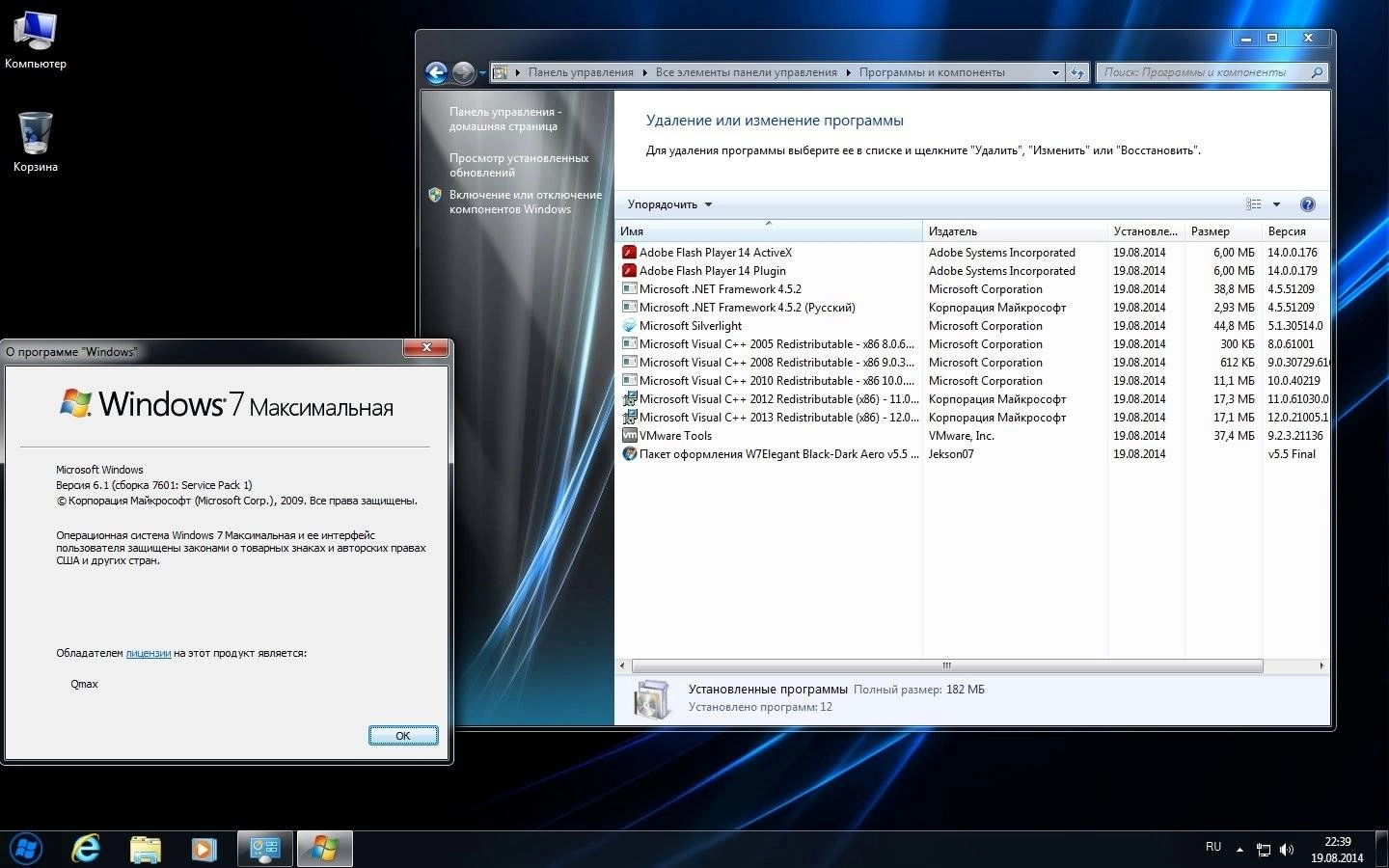Click the shield icon beside Windows components link
Viewport: 1389px width, 868px height.
[x=435, y=195]
